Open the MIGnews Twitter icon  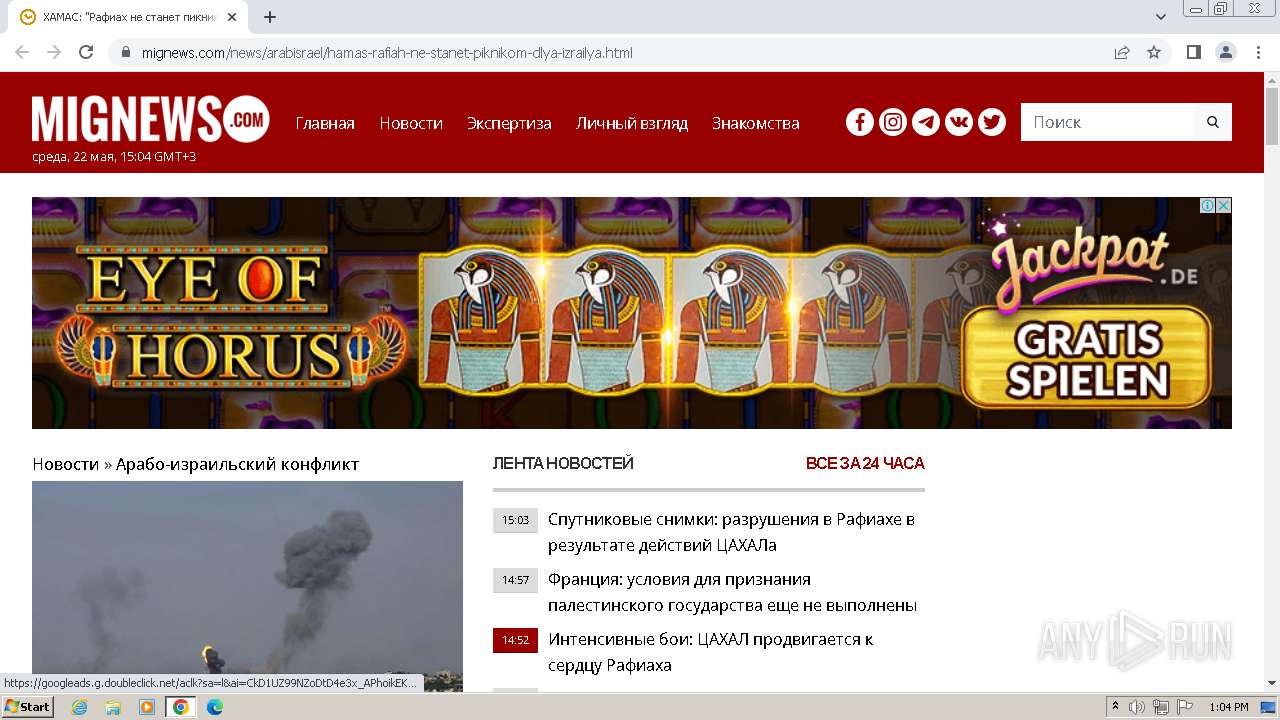(x=992, y=122)
